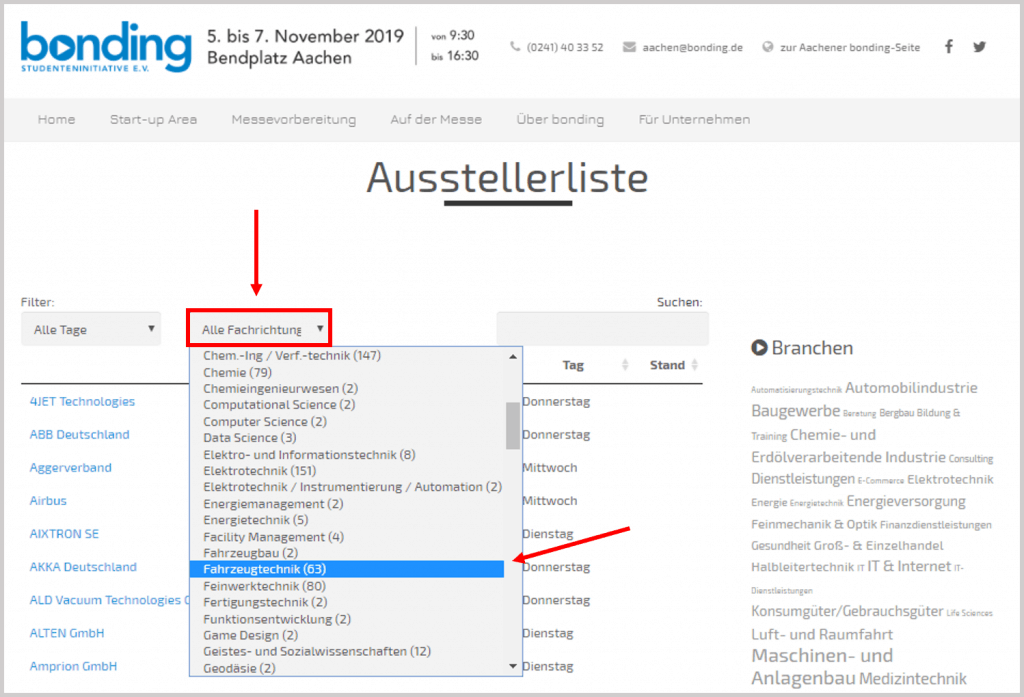Open the ALTEN GmbH exhibitor link
This screenshot has height=697, width=1024.
point(67,633)
